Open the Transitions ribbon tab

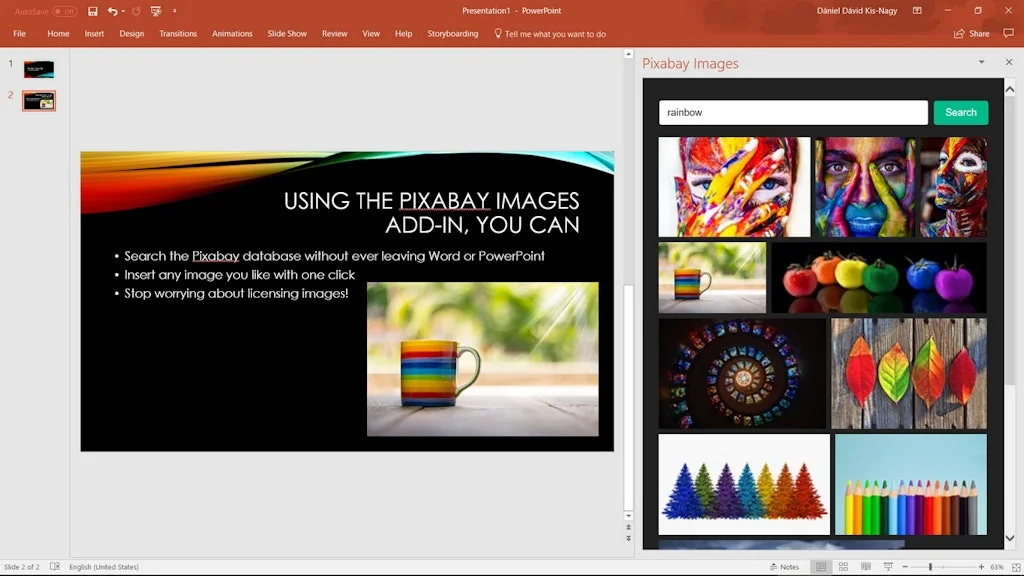tap(178, 33)
